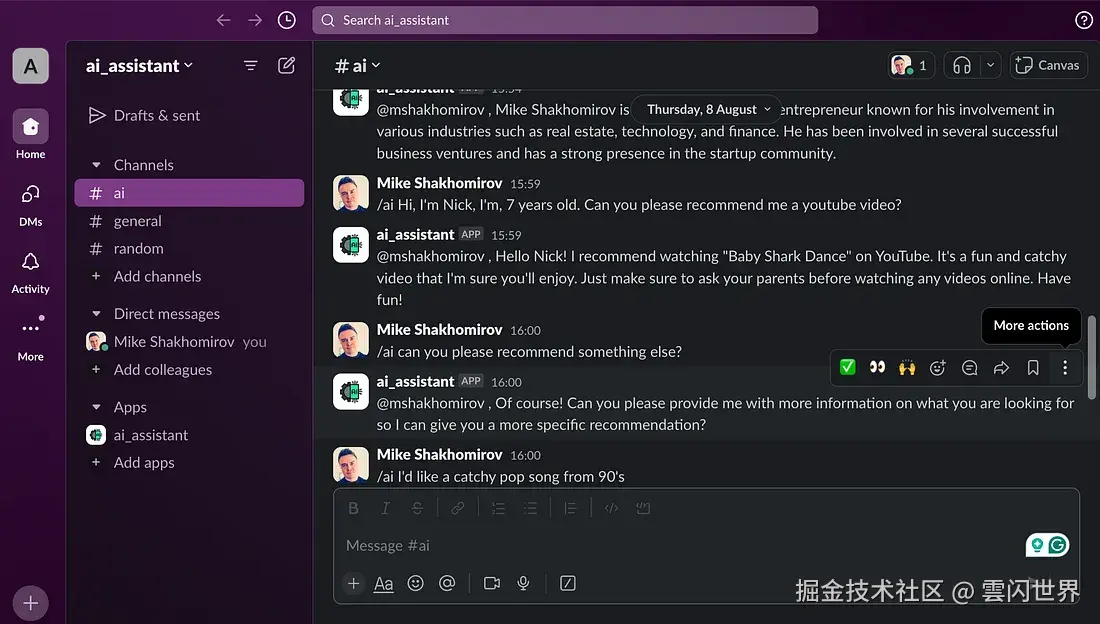Open help question mark icon
Image resolution: width=1100 pixels, height=624 pixels.
[x=1083, y=20]
